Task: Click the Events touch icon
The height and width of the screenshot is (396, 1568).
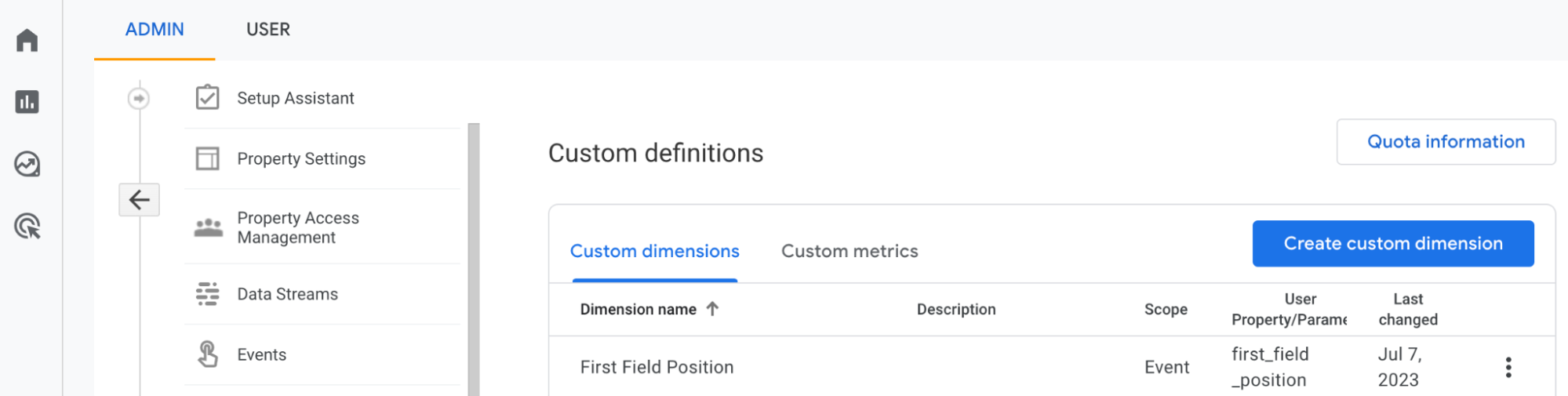Action: pos(207,354)
